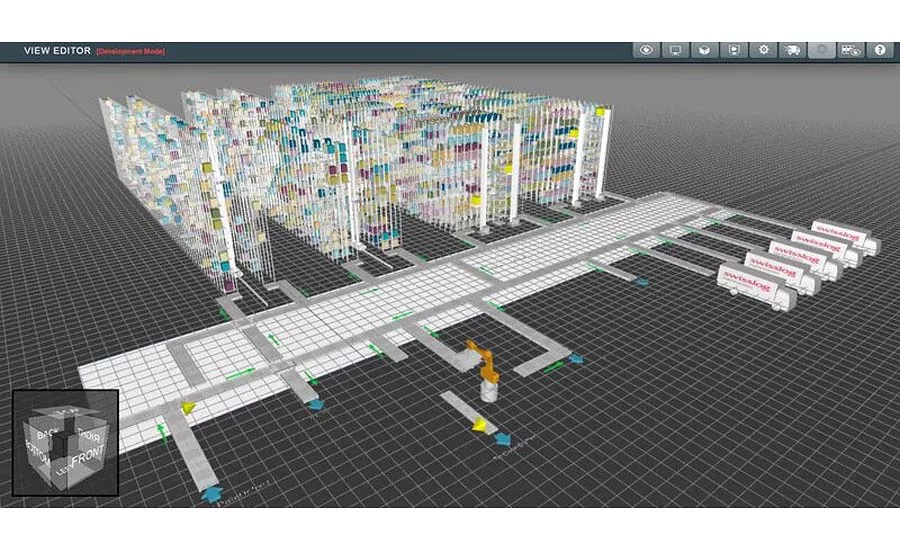
Task: Select the orange robot arm in scene
Action: tap(483, 362)
